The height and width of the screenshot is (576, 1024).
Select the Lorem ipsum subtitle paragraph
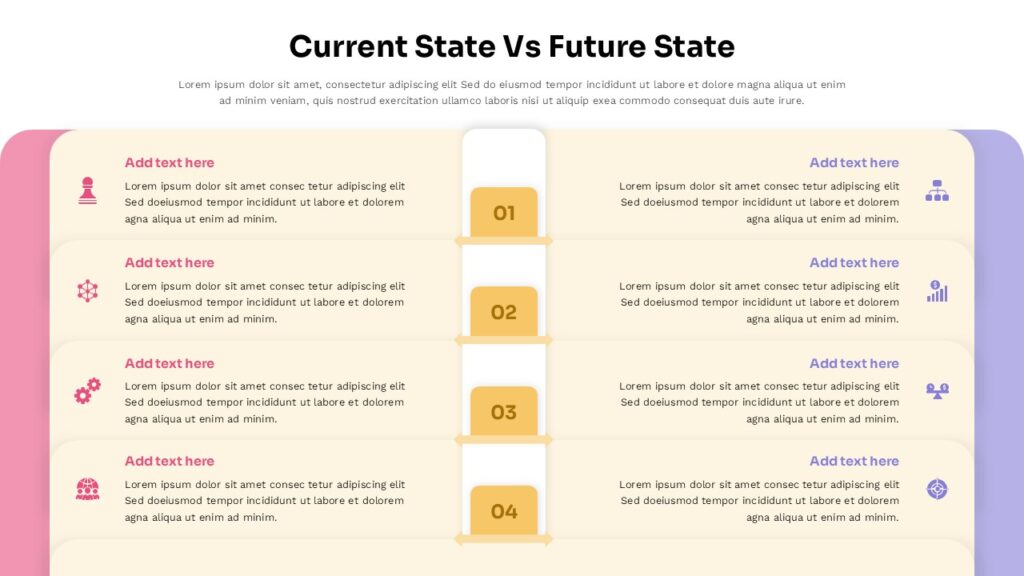tap(512, 92)
